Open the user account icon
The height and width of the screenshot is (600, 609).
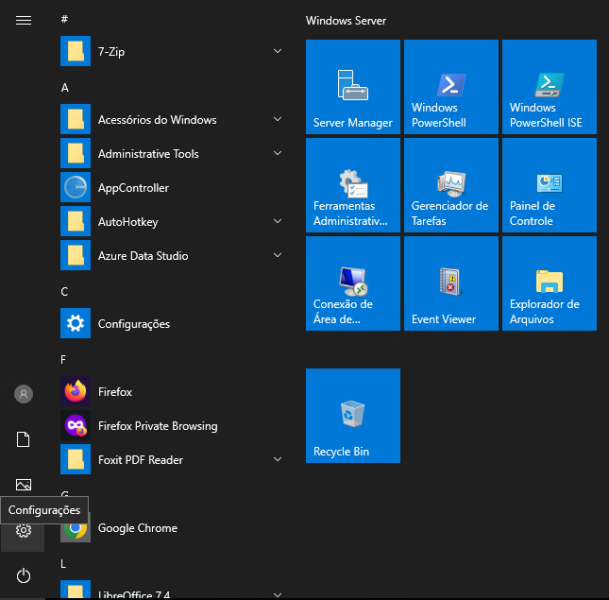point(23,394)
